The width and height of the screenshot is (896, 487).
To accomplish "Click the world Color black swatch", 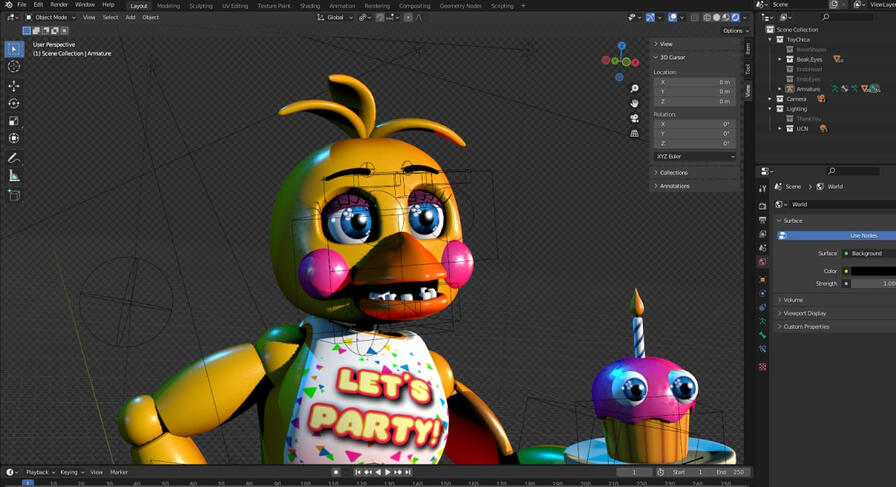I will tap(873, 271).
